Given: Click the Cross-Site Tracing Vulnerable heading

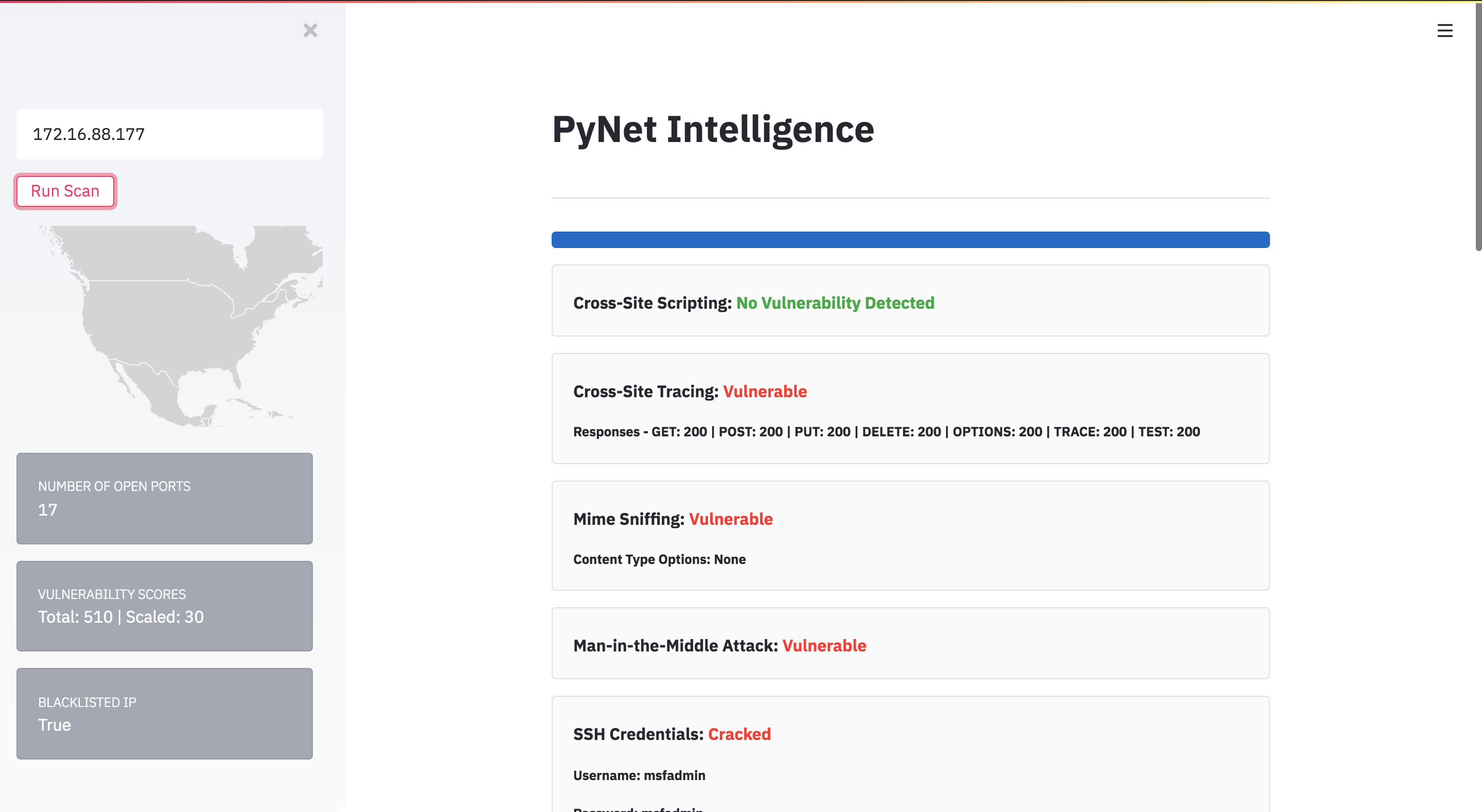Looking at the screenshot, I should (690, 391).
